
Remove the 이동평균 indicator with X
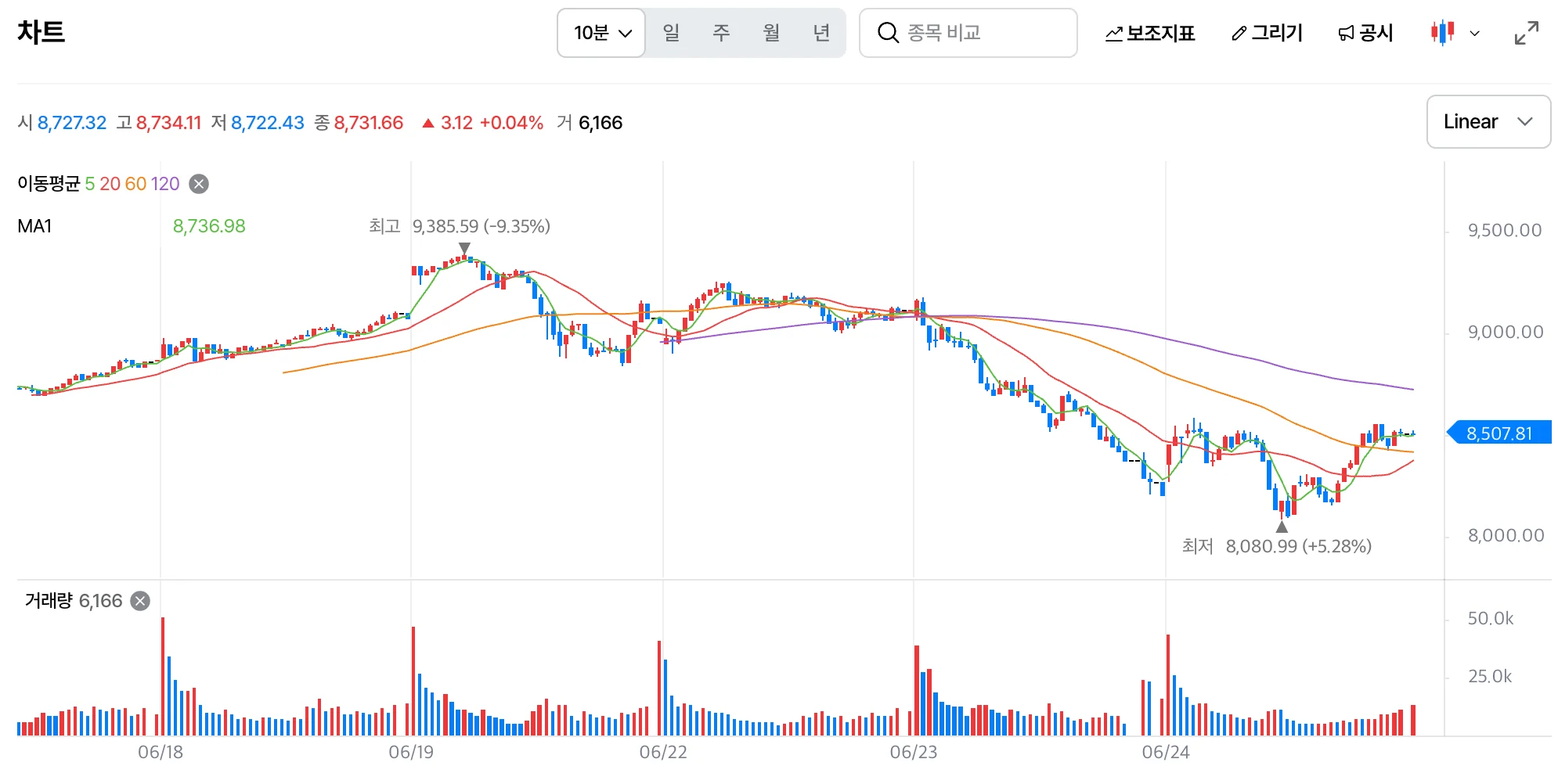[200, 184]
